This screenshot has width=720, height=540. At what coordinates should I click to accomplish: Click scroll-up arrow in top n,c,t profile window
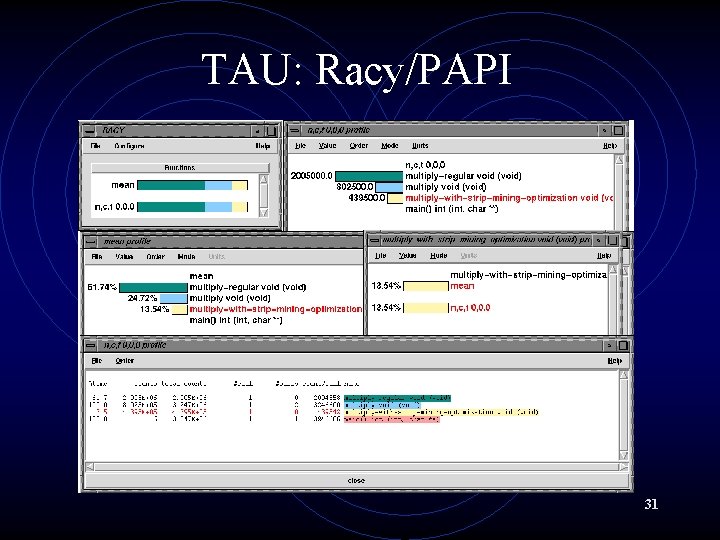click(x=619, y=160)
